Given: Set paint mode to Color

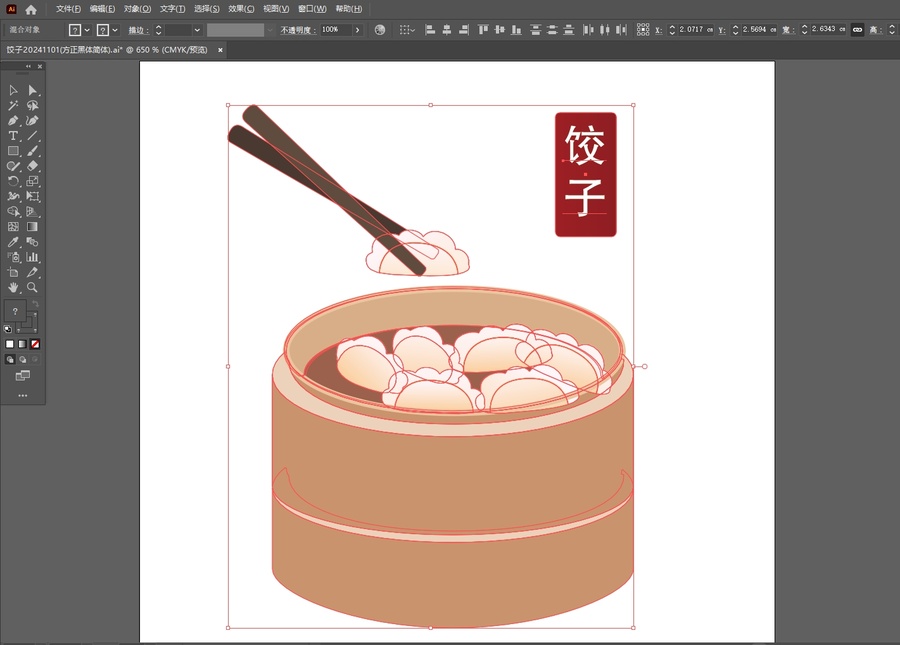Looking at the screenshot, I should [x=10, y=344].
